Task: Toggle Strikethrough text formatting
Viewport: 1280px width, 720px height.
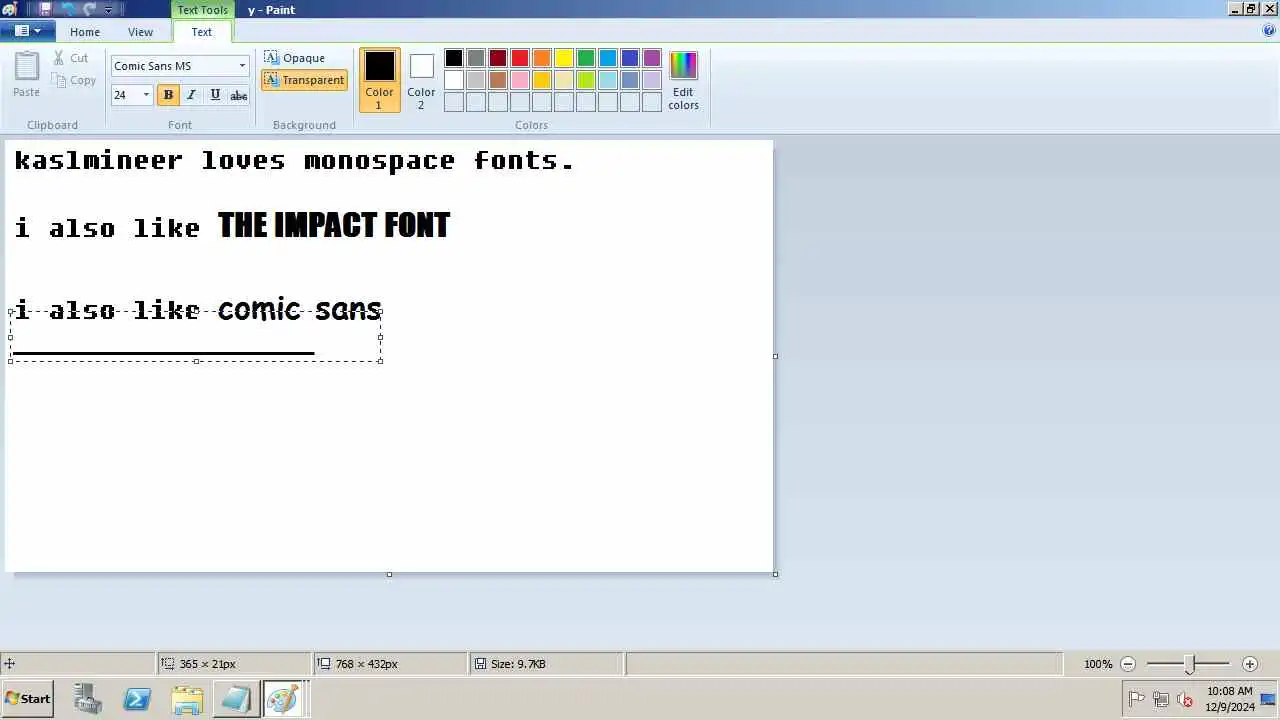Action: point(238,95)
